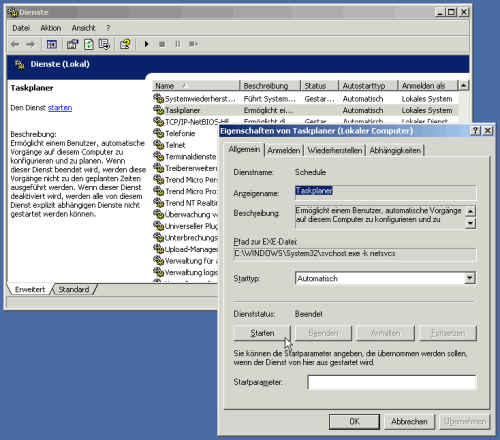Switch to the Wiederherstellen tab

coord(335,151)
